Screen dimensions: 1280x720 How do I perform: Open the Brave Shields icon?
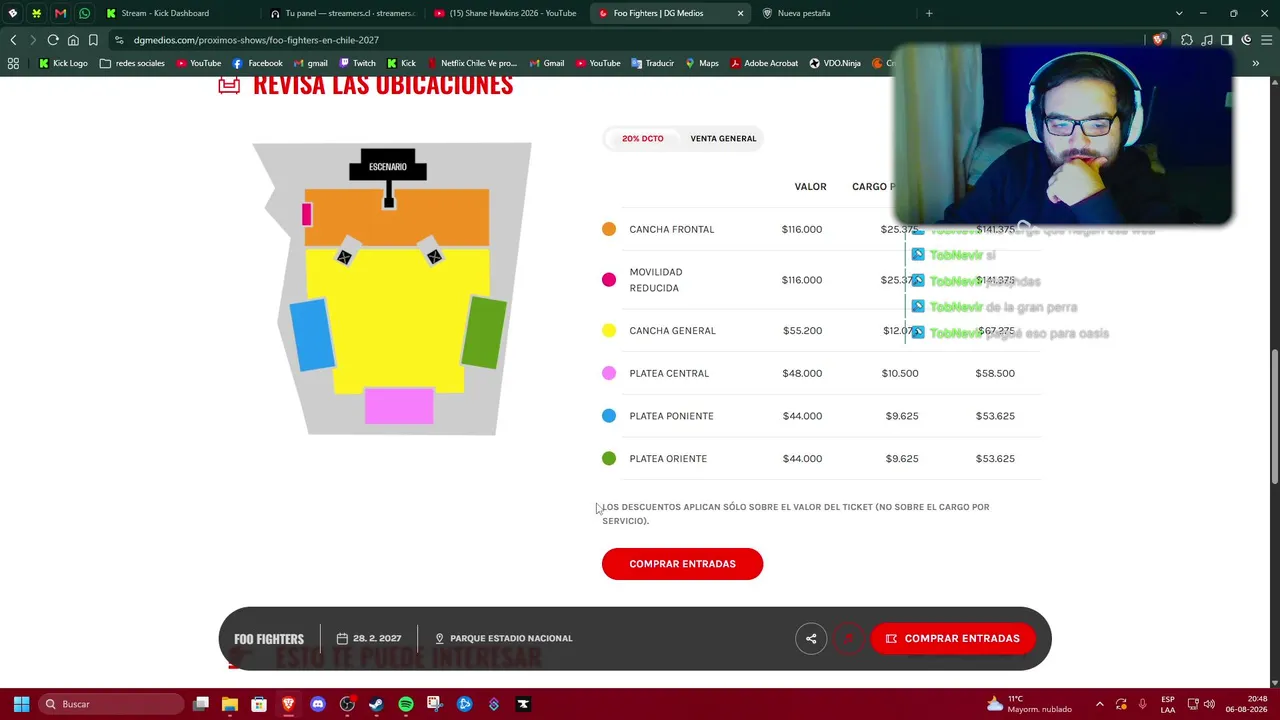[x=1159, y=40]
